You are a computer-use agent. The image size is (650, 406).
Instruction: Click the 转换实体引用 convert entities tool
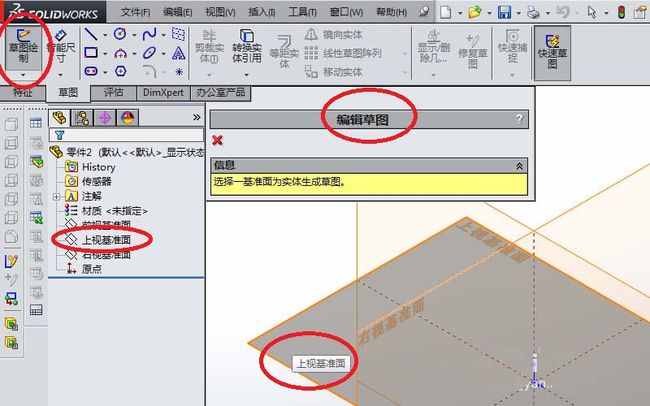point(247,47)
